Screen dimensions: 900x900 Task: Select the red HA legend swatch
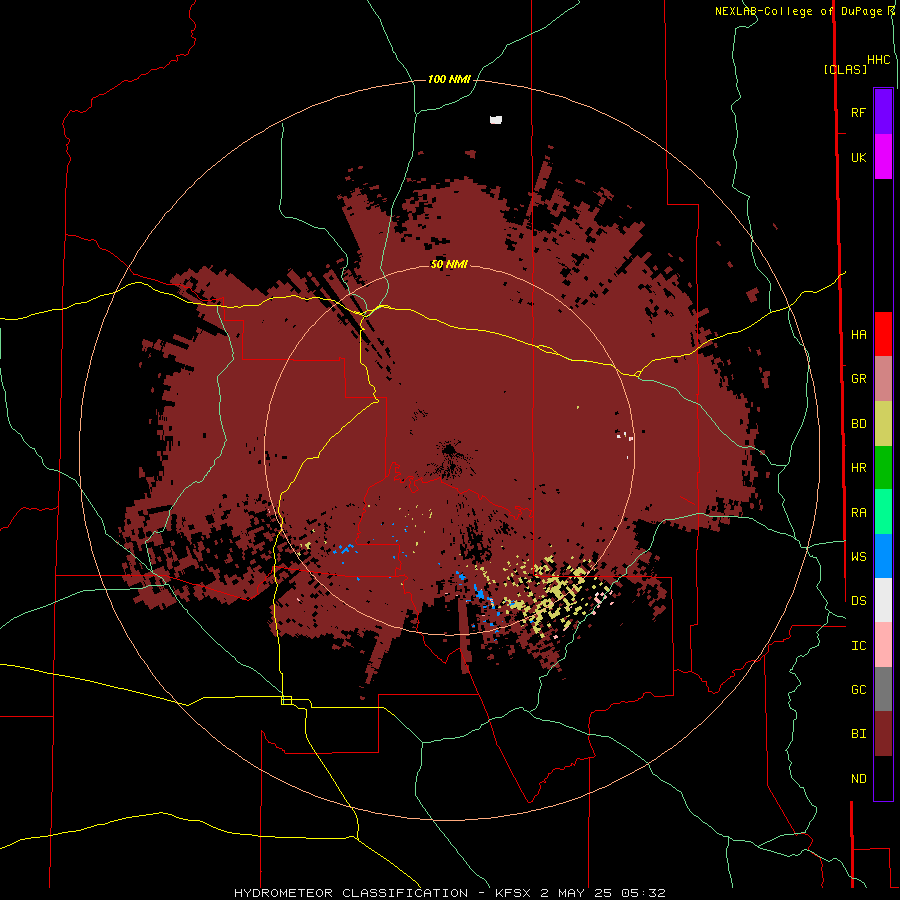[883, 334]
